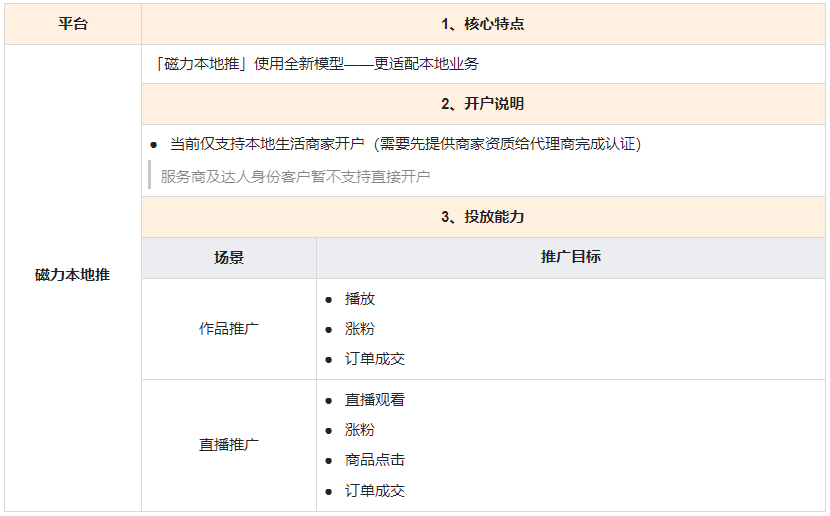The width and height of the screenshot is (830, 516).
Task: Select the 3、投放能力 heading
Action: 483,217
